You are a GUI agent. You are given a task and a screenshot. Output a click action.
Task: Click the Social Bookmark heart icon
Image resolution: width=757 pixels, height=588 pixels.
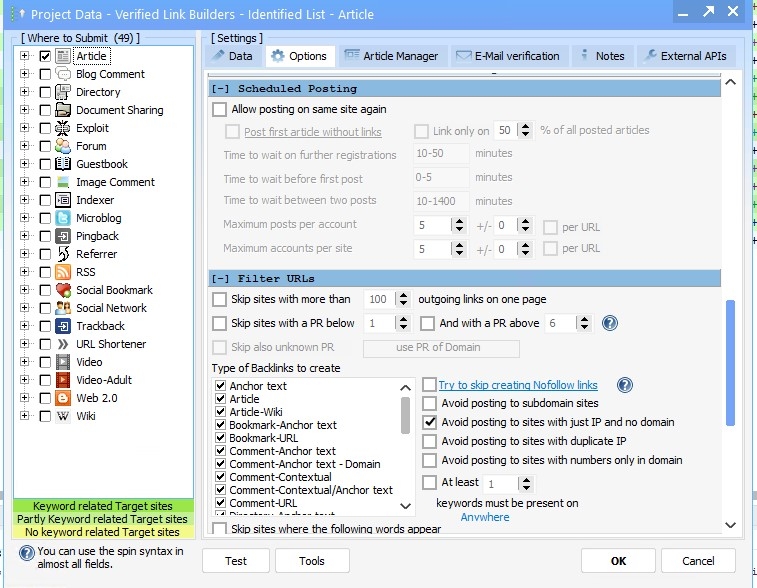[x=63, y=290]
